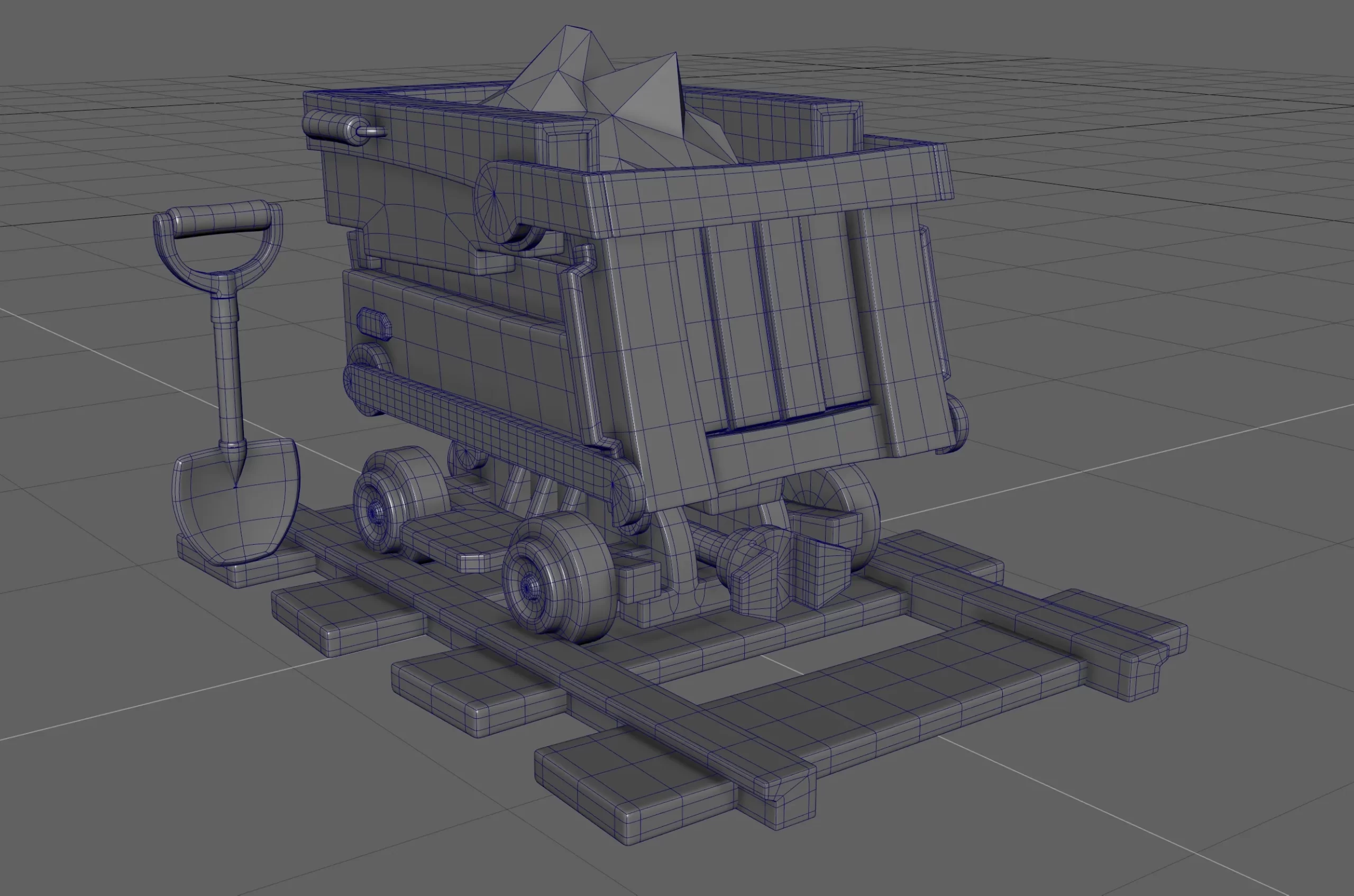This screenshot has height=896, width=1354.
Task: Select the small oval plate on cart side
Action: click(373, 324)
